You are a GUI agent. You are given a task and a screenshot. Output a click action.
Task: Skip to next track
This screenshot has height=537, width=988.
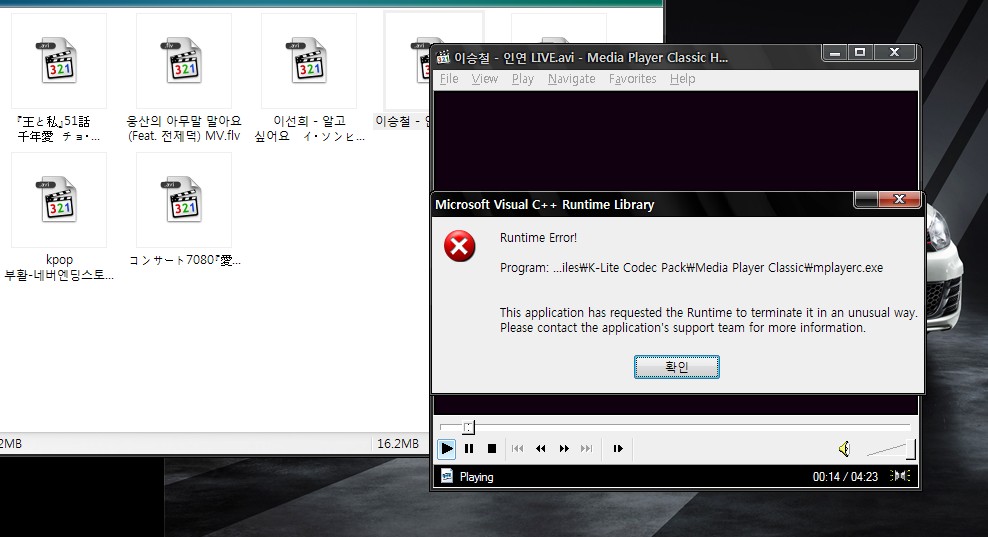(587, 449)
